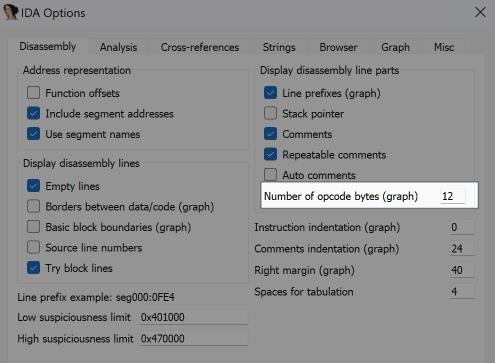Viewport: 495px width, 363px height.
Task: Go to the Graph tab
Action: [x=395, y=47]
